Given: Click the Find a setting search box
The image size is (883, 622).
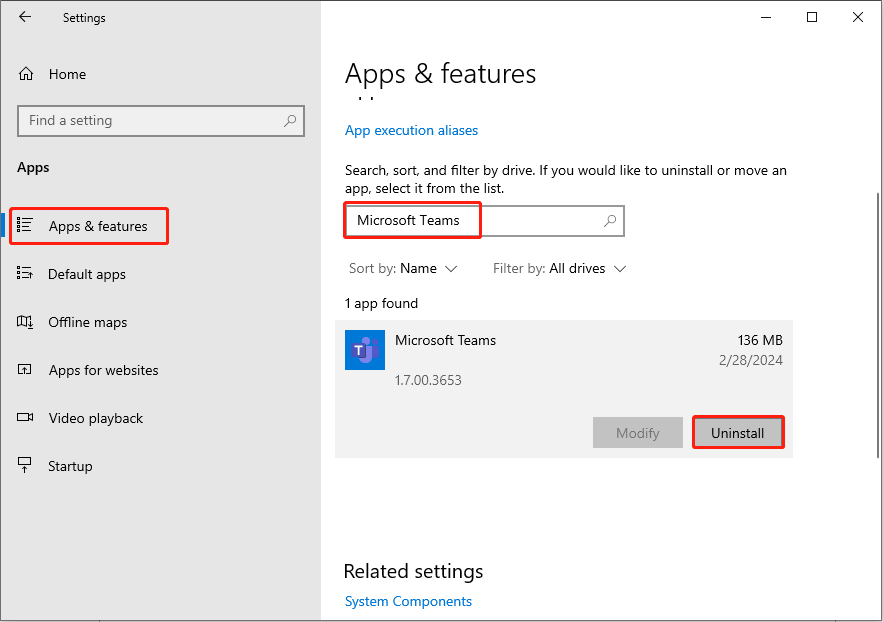Looking at the screenshot, I should [x=150, y=121].
